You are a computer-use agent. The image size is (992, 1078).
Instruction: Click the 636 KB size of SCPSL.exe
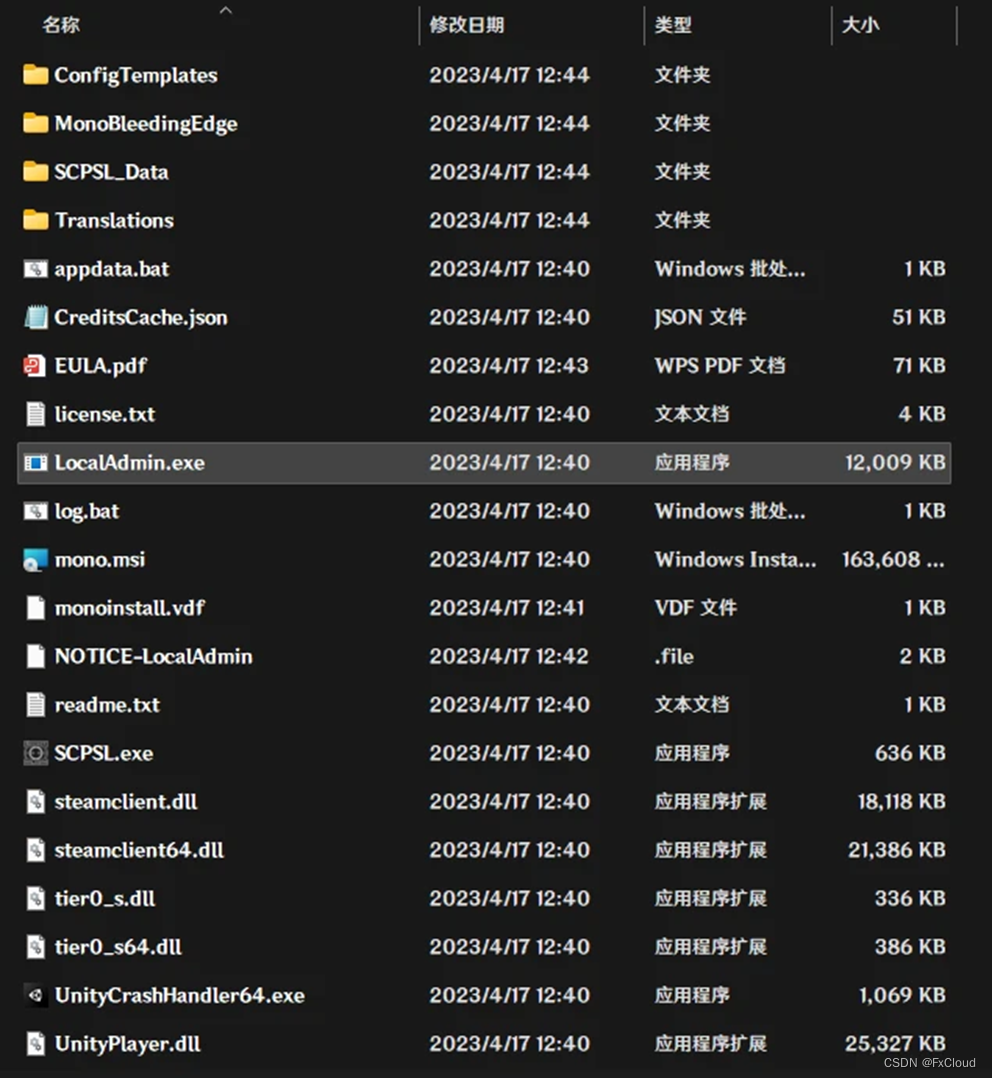(910, 754)
